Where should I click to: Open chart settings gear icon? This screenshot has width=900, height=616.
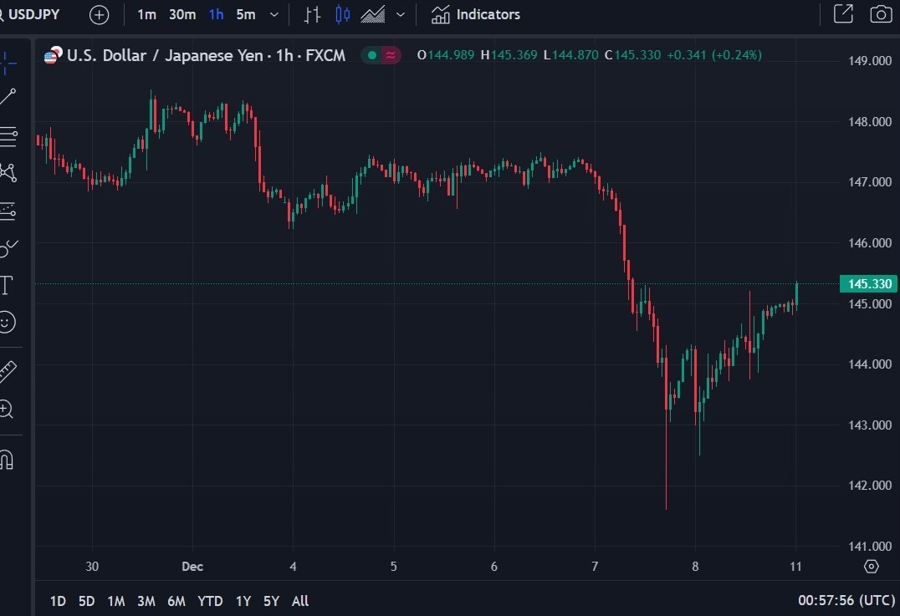point(871,567)
